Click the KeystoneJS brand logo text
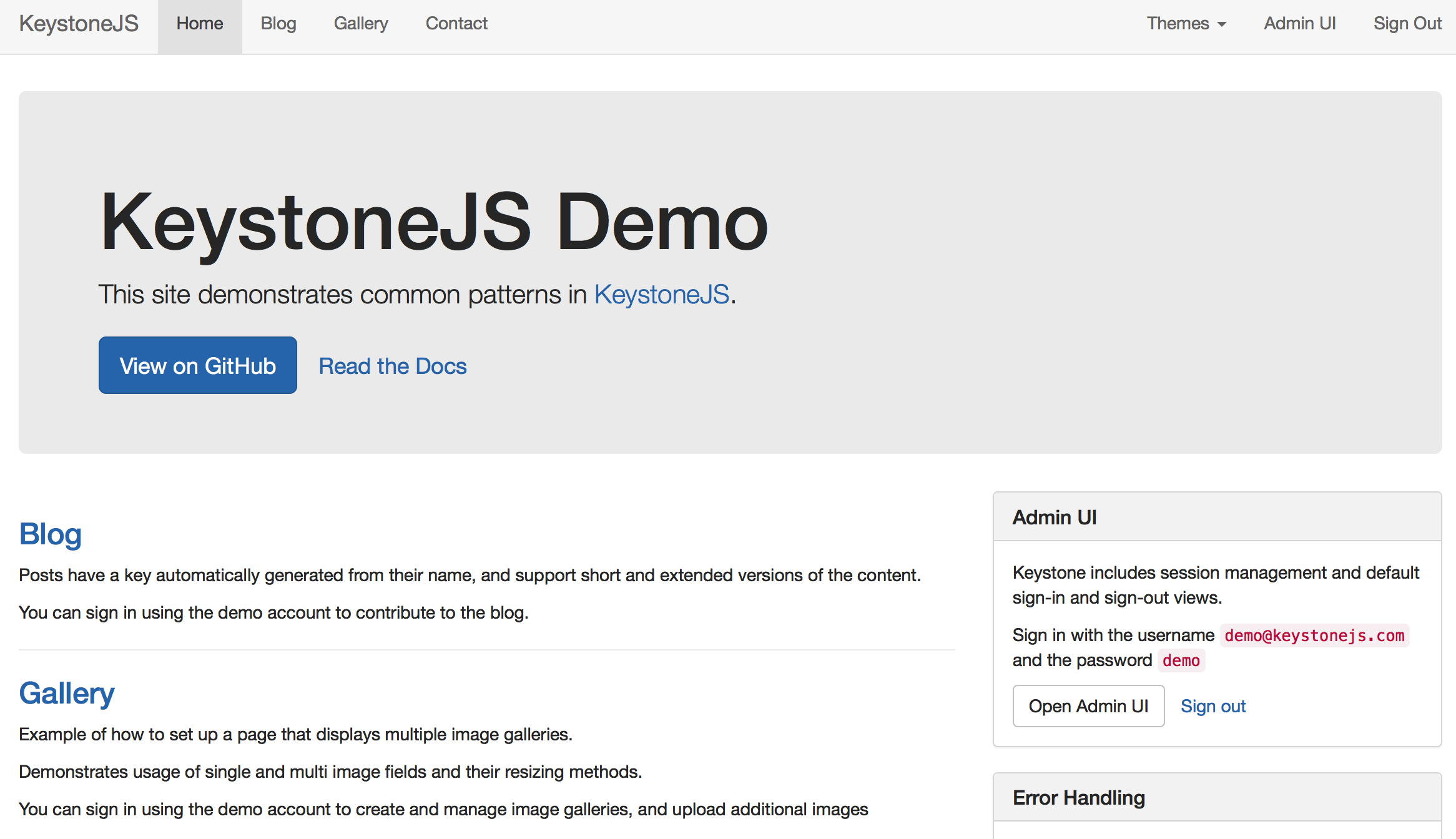This screenshot has width=1456, height=839. pos(79,24)
